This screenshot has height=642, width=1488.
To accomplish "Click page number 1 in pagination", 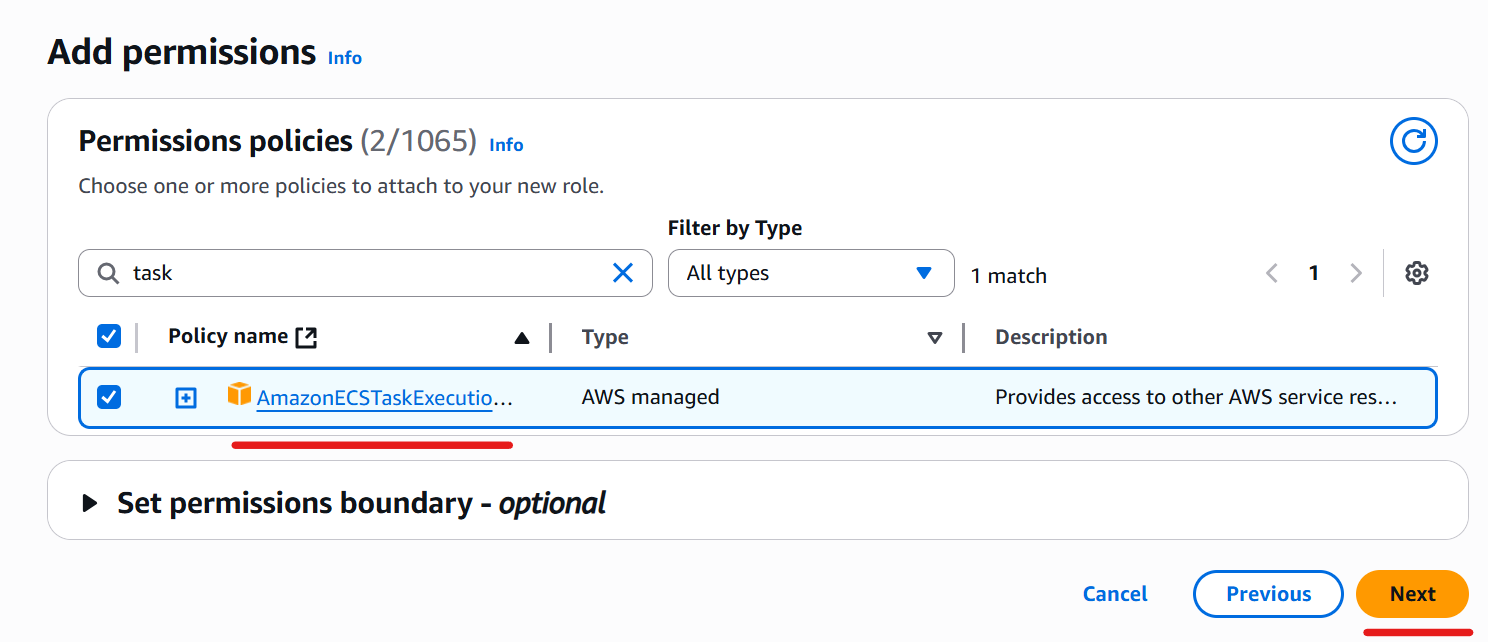I will tap(1314, 273).
